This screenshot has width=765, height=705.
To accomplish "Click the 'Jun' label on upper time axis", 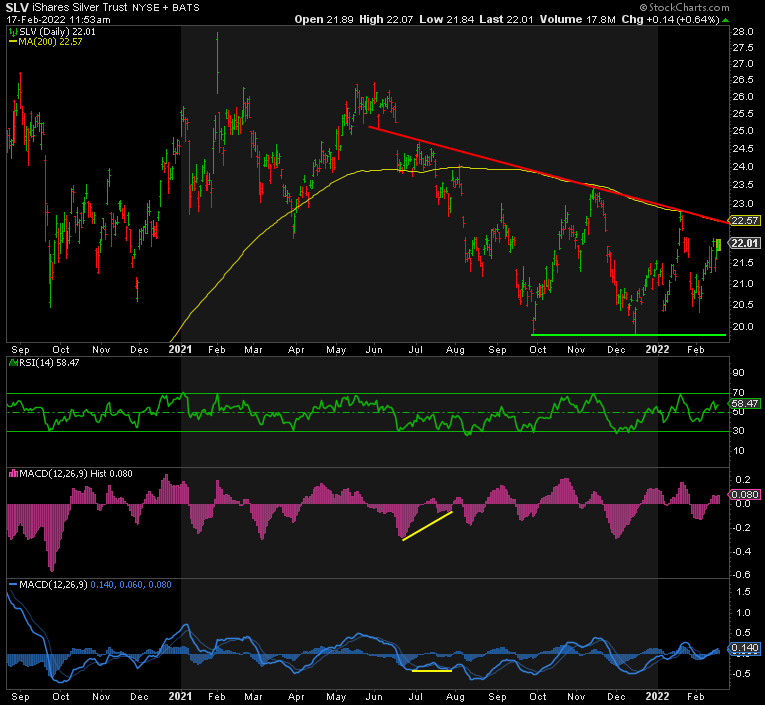I will (374, 350).
